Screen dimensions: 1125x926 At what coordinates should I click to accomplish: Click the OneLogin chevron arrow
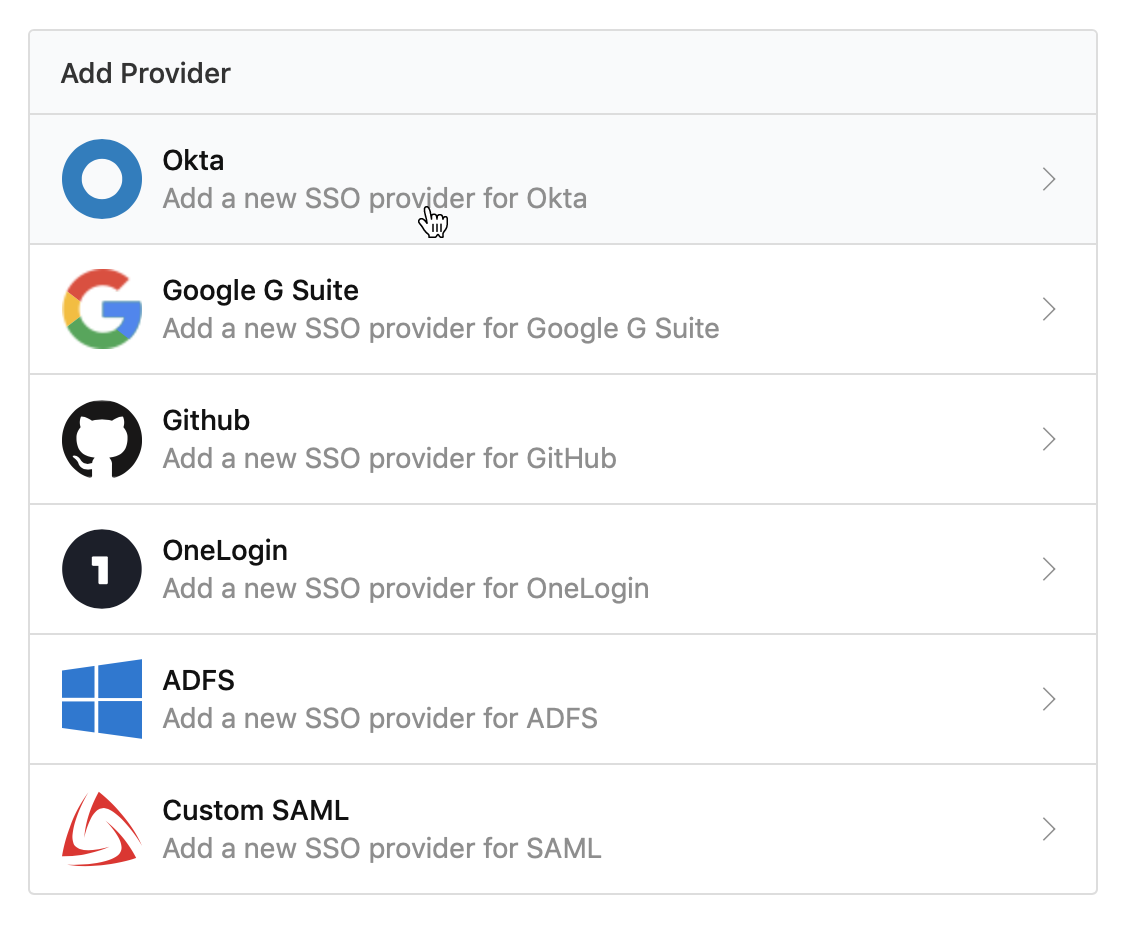point(1048,569)
